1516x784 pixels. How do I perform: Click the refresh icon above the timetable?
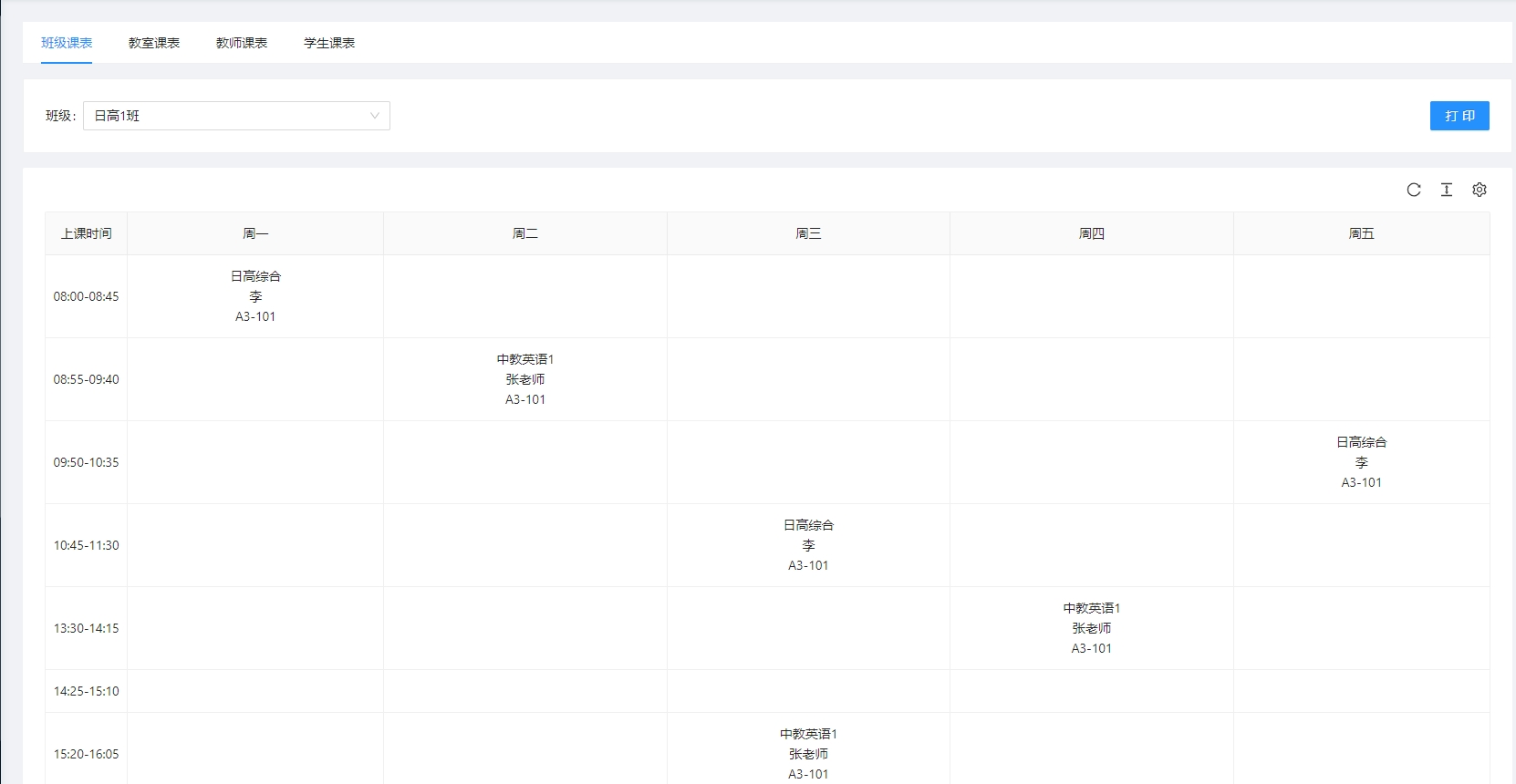click(x=1414, y=190)
